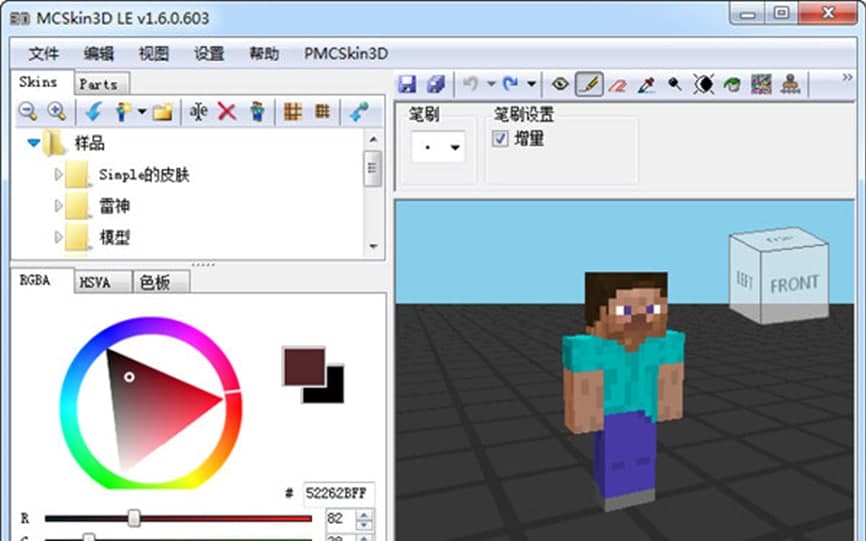The image size is (866, 541).
Task: Click the Zoom in icon in Skins panel
Action: tap(56, 112)
